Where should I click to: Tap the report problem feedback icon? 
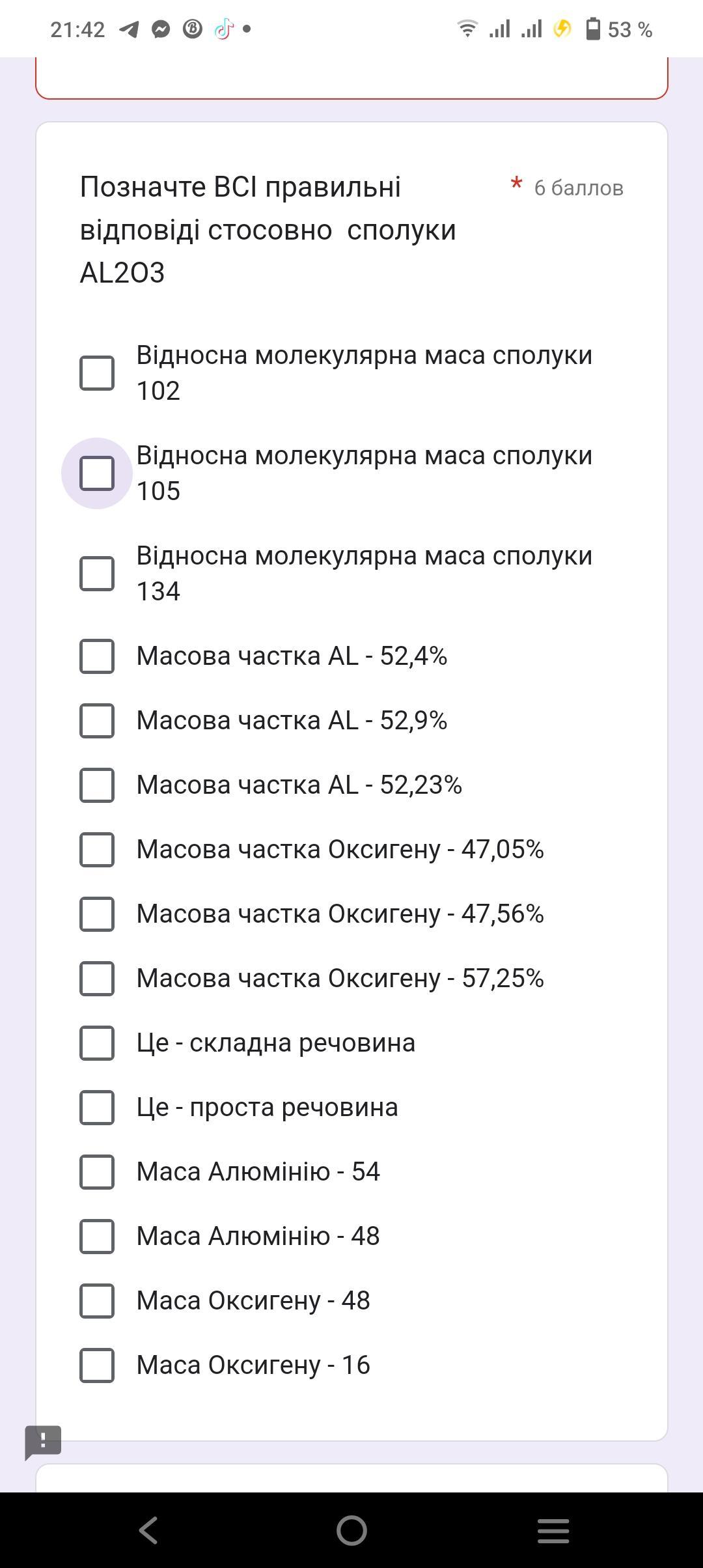43,1442
